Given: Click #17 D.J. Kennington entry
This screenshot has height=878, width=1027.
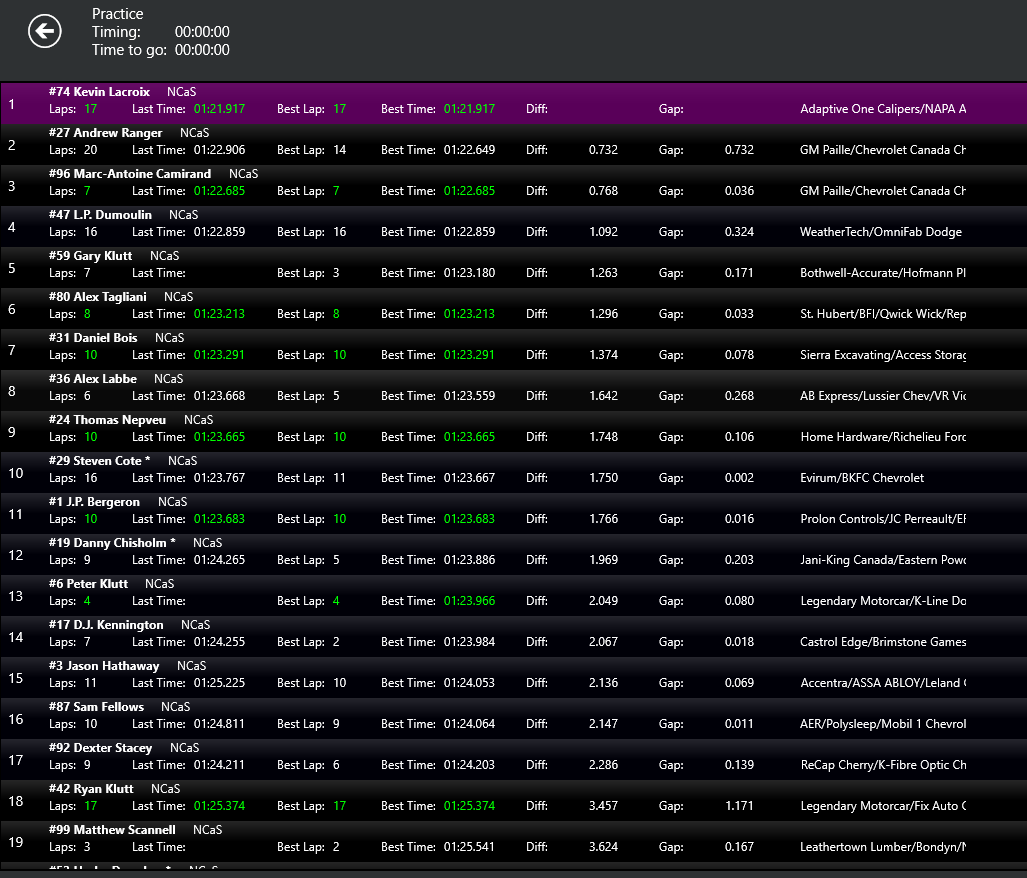Looking at the screenshot, I should [x=514, y=637].
